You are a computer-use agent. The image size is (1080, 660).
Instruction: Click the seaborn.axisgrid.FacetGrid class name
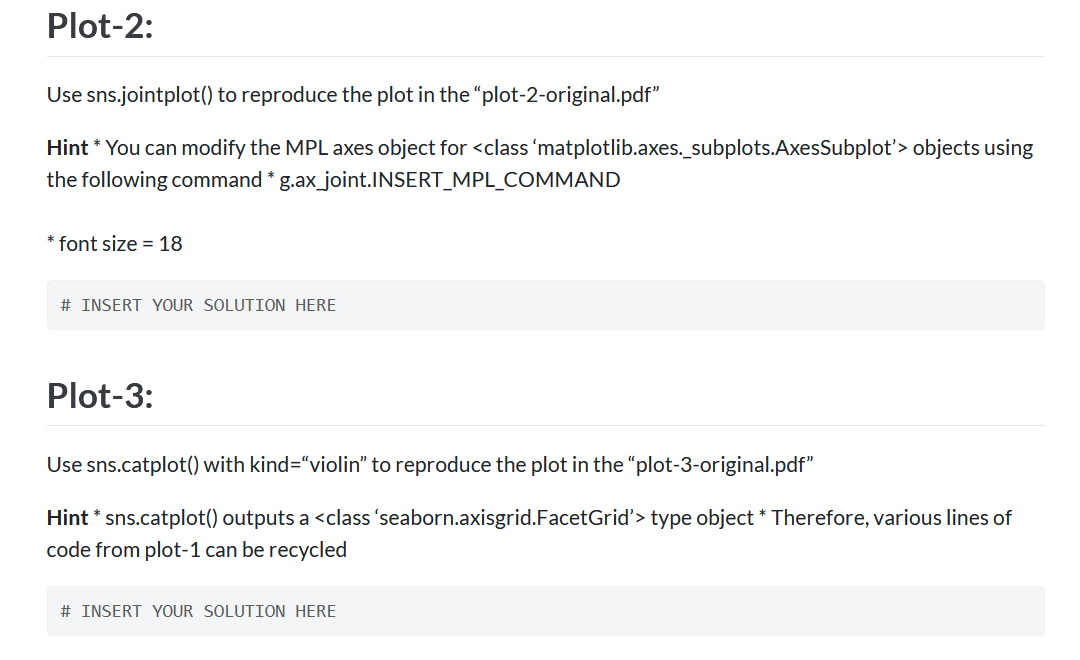(x=504, y=517)
